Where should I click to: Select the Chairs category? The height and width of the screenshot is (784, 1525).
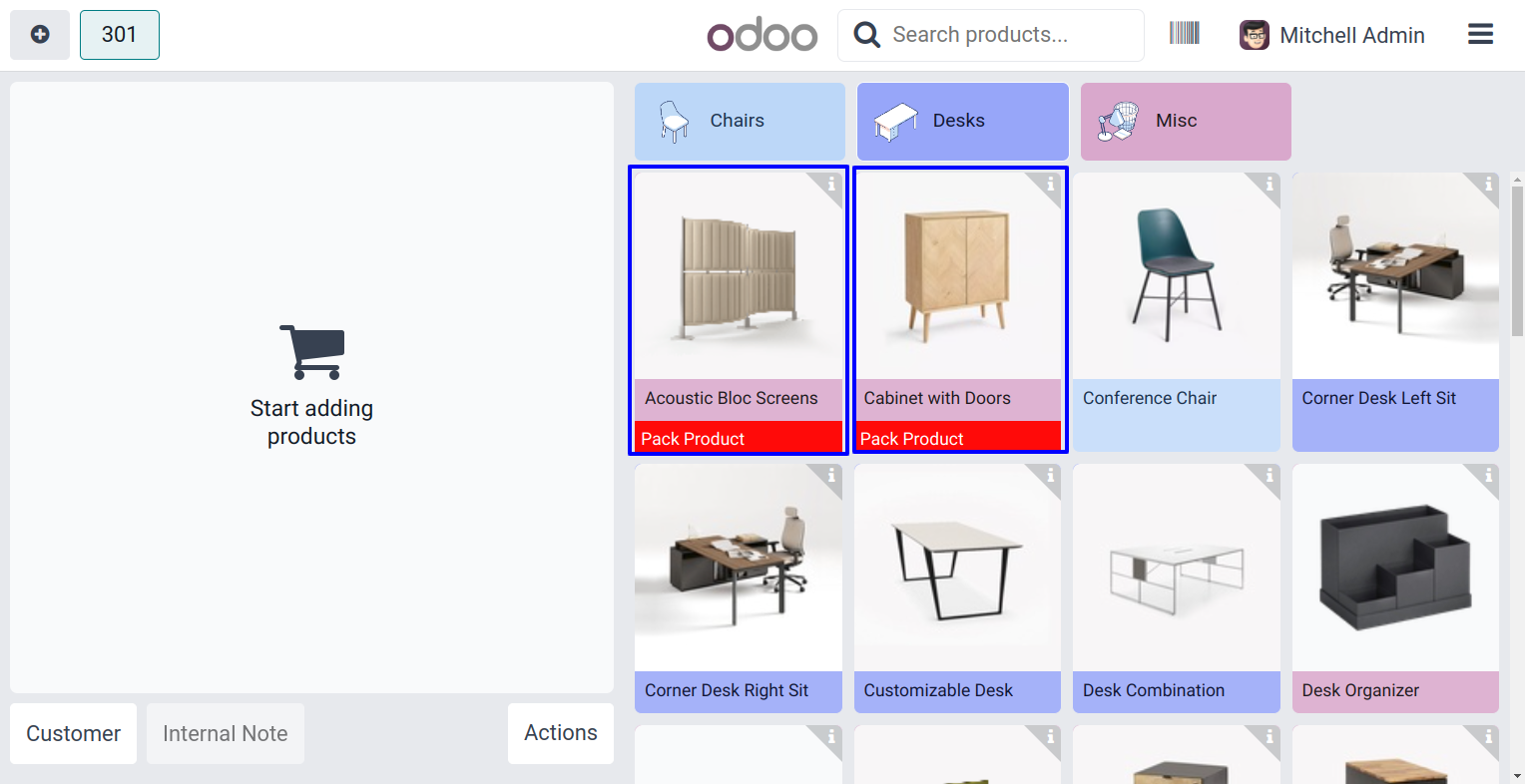740,121
